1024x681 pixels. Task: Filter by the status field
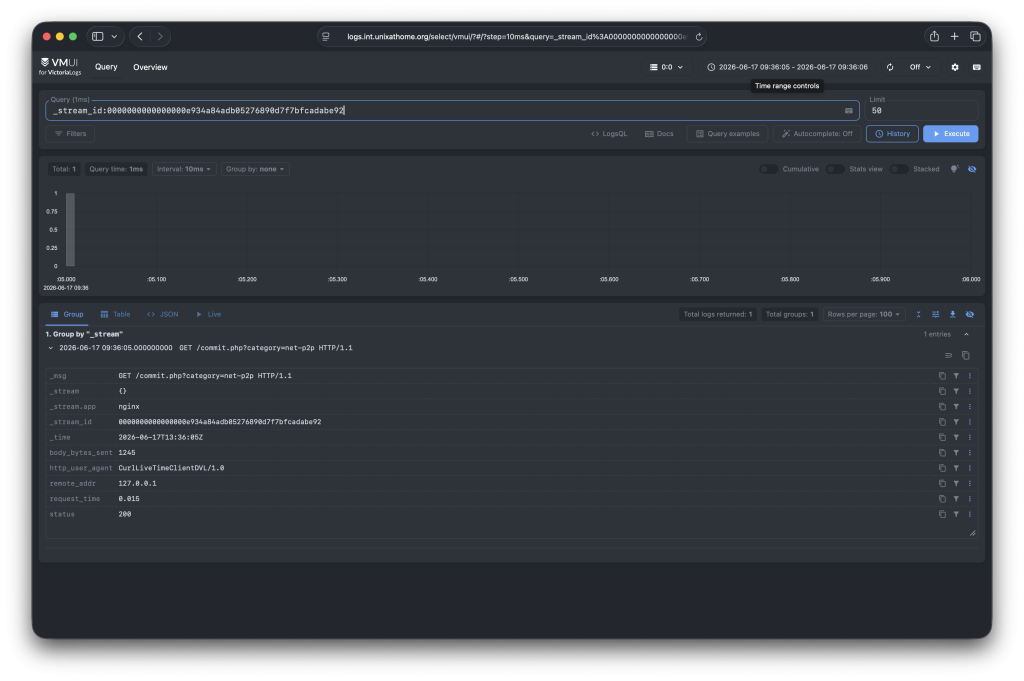click(956, 515)
